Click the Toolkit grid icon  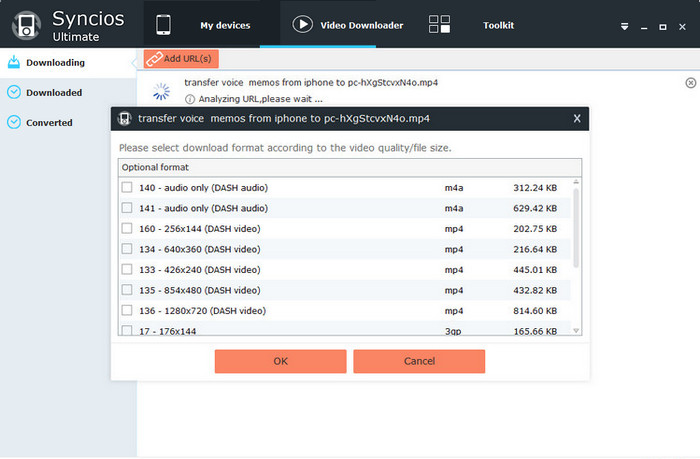[439, 24]
